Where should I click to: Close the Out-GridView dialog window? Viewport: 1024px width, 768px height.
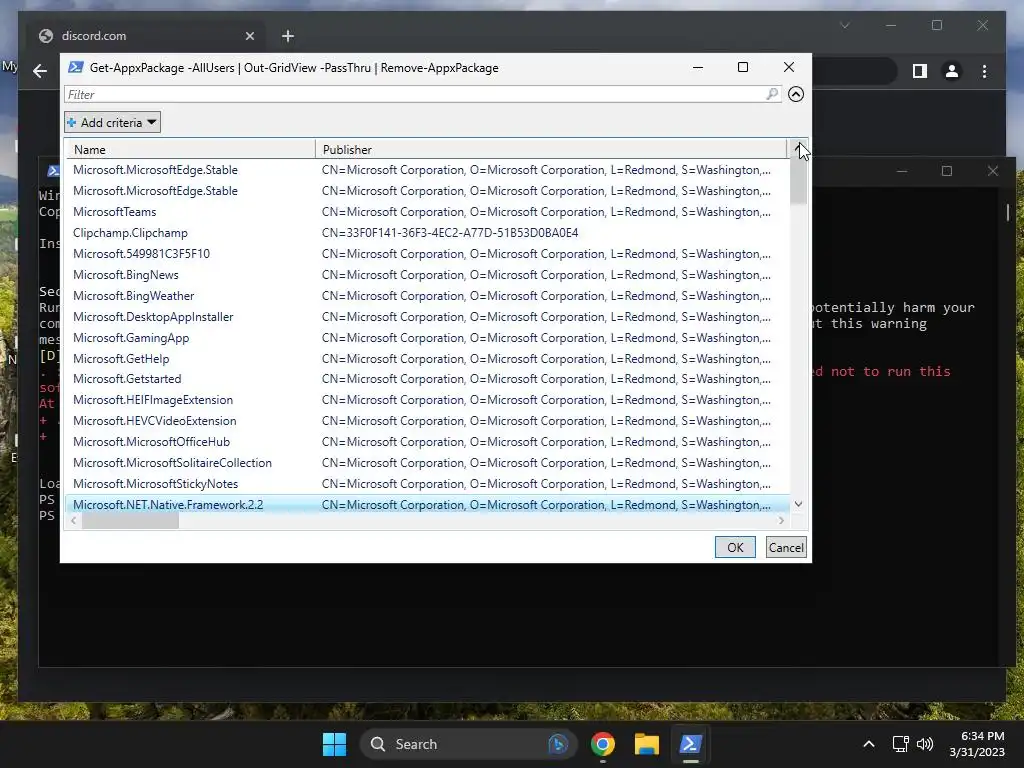pos(789,67)
